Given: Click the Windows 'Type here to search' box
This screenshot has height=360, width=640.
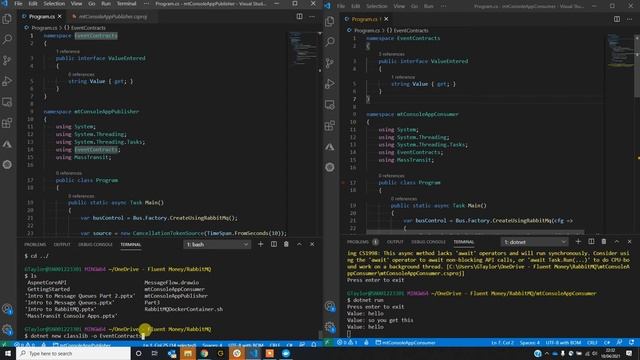Looking at the screenshot, I should [x=73, y=353].
